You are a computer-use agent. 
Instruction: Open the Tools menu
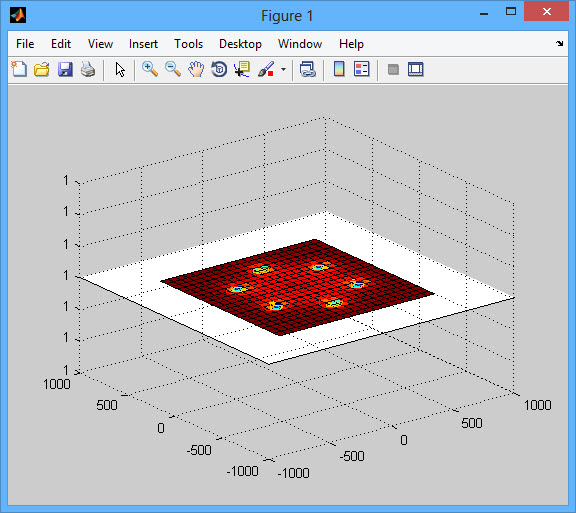point(188,44)
